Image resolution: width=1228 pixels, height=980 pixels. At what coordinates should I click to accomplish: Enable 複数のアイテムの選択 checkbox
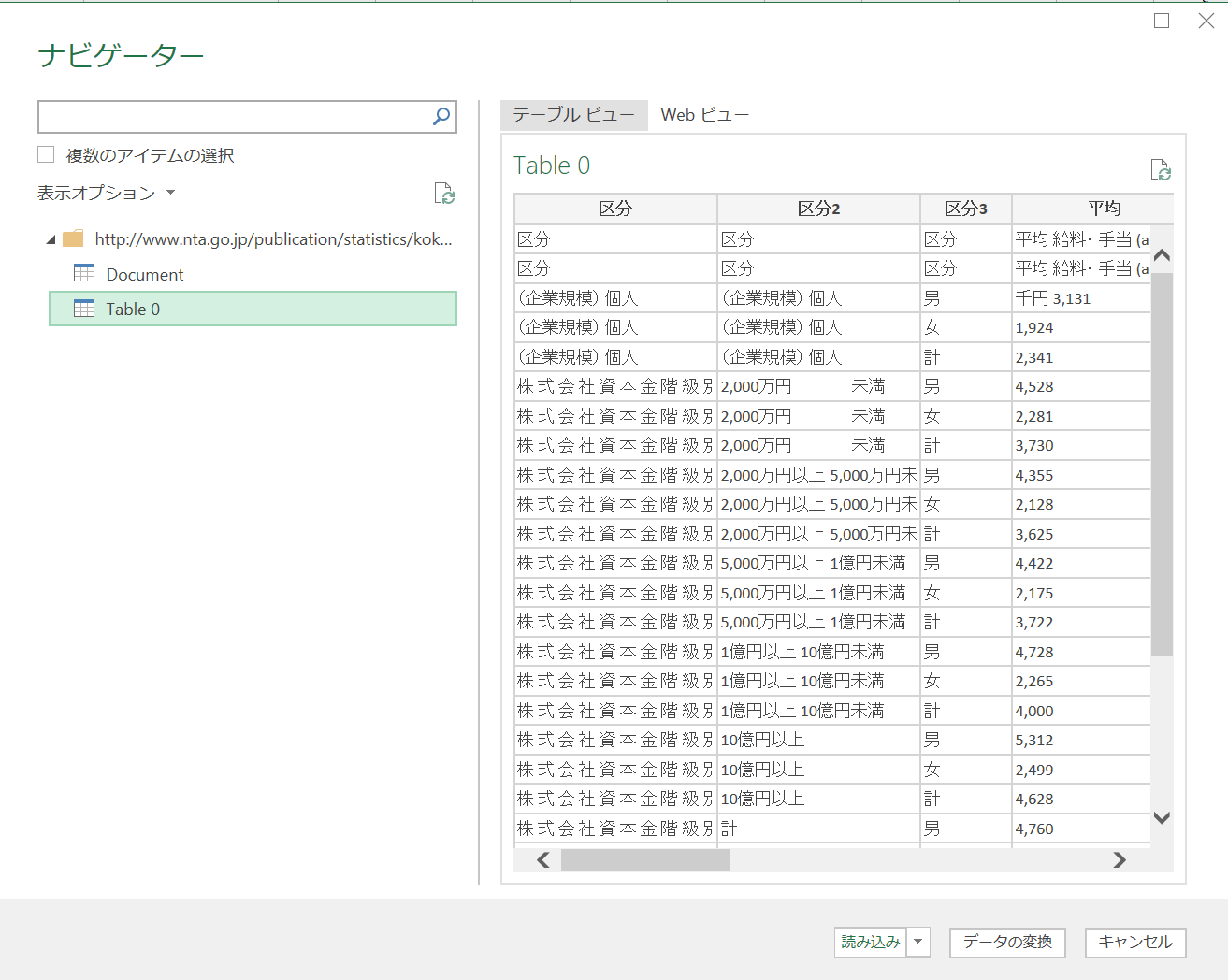click(x=46, y=154)
